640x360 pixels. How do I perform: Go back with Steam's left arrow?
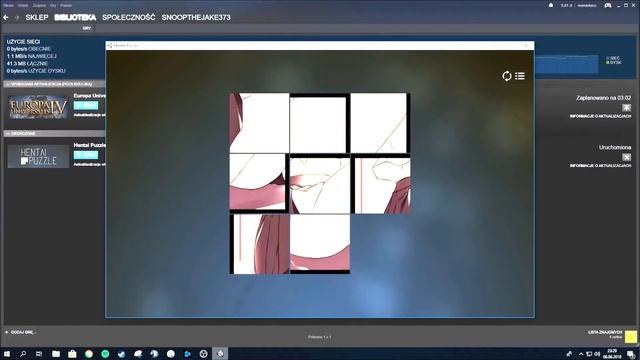pos(6,18)
